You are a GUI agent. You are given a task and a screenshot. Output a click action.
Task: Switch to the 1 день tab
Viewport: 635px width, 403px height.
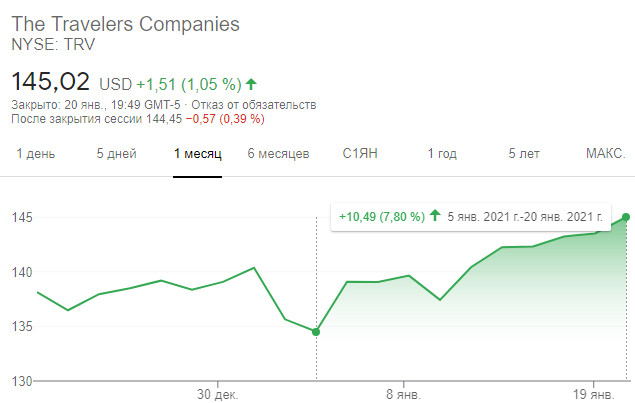pos(35,154)
